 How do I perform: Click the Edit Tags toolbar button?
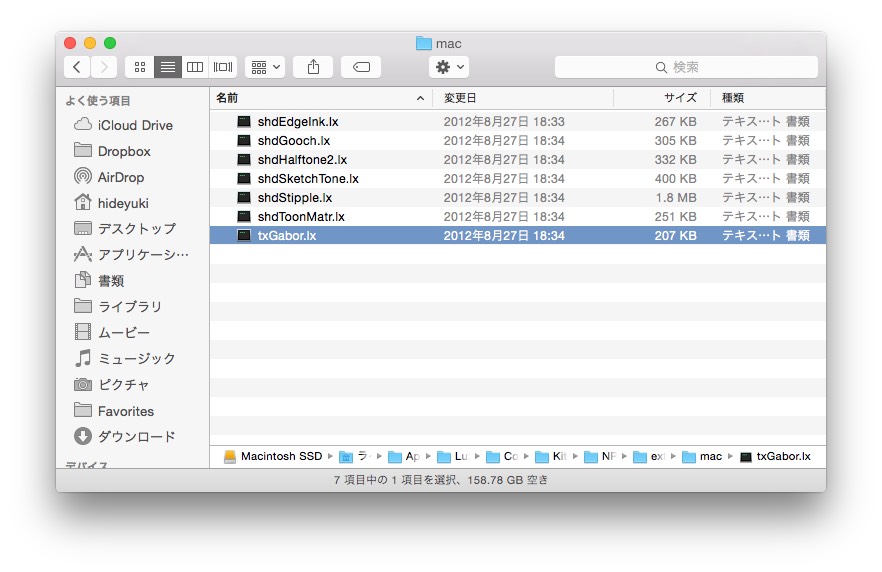(x=361, y=67)
